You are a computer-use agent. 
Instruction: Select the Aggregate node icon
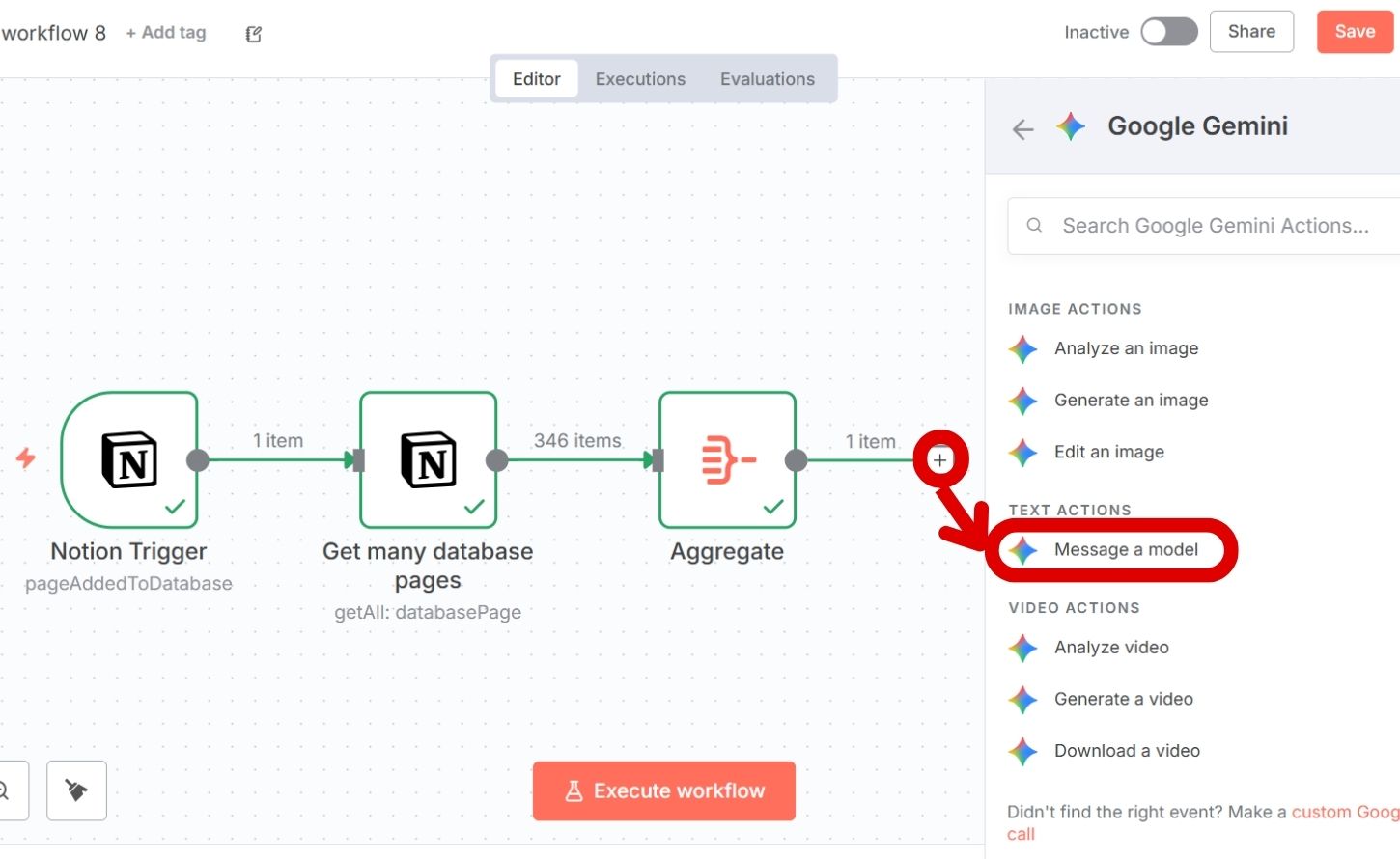click(x=727, y=459)
